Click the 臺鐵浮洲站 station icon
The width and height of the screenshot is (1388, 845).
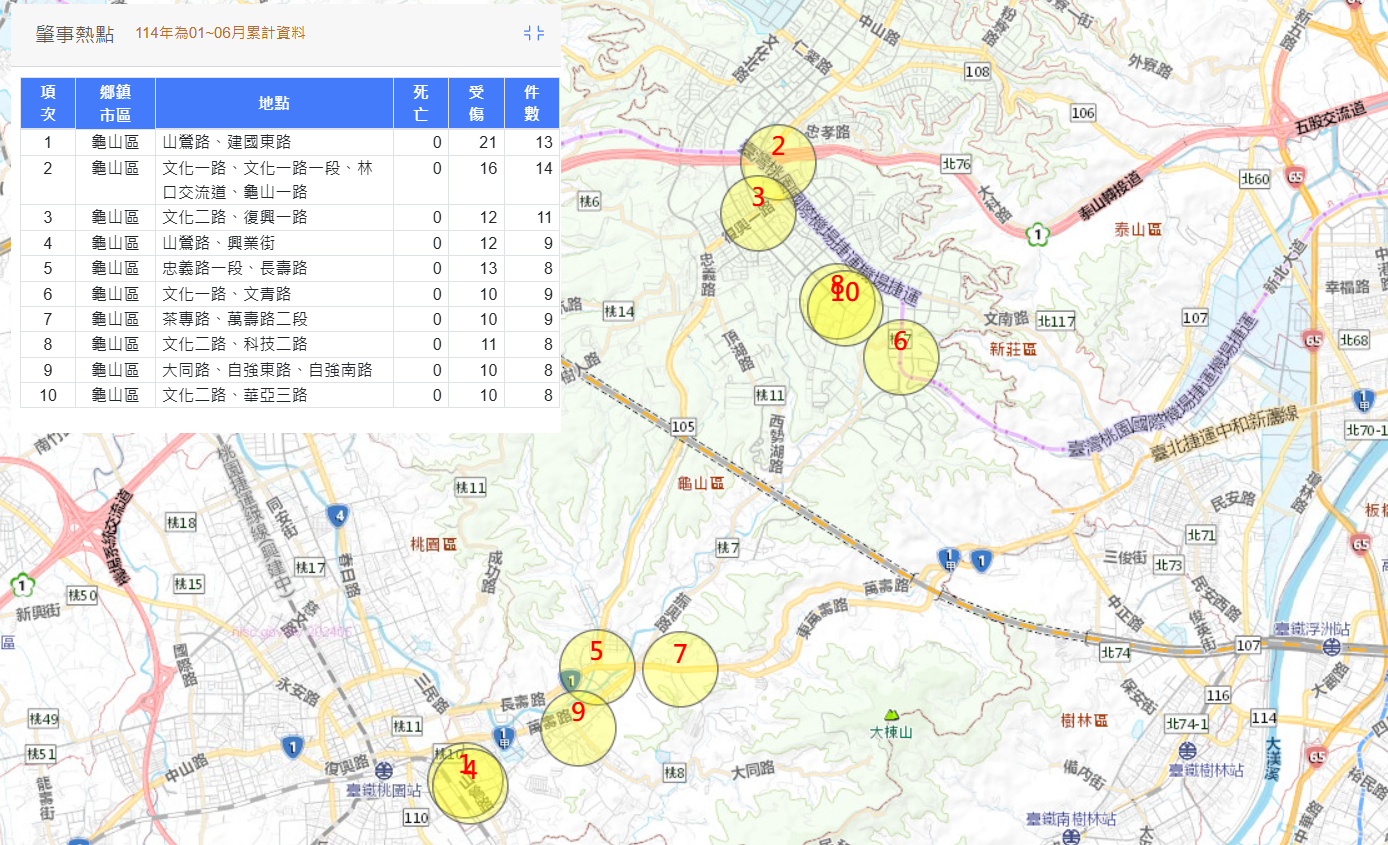1332,648
